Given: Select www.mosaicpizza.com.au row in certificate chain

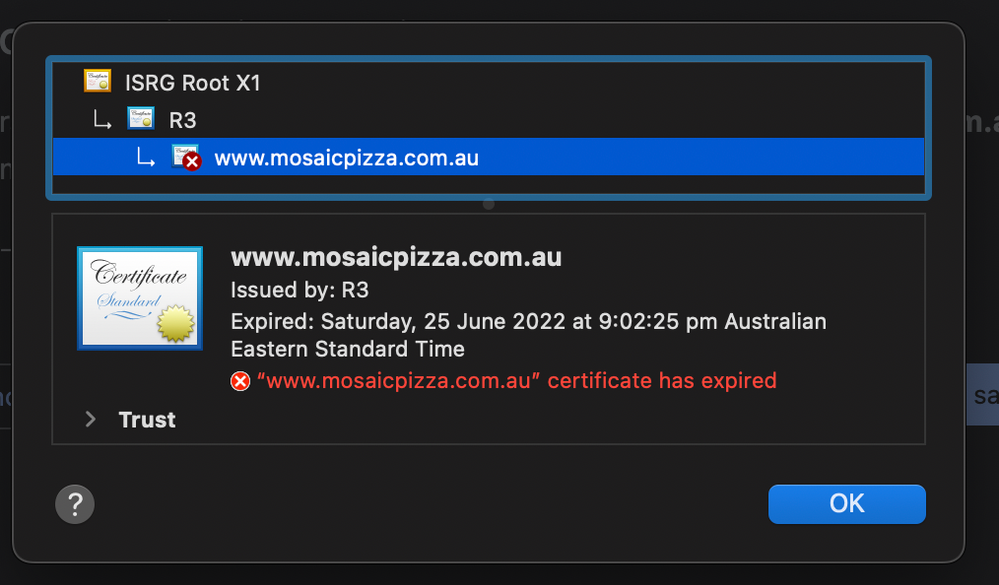Looking at the screenshot, I should (x=346, y=158).
